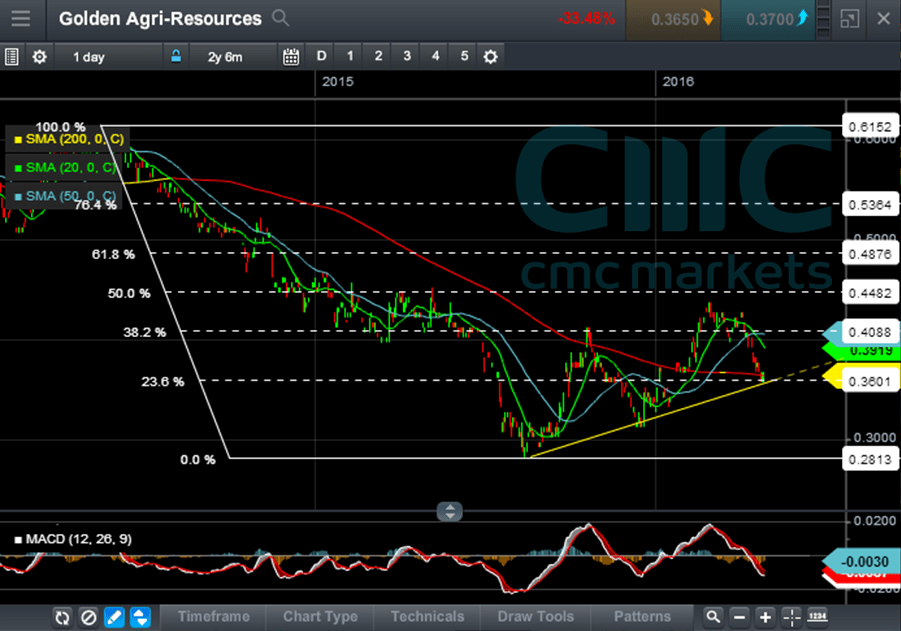Image resolution: width=901 pixels, height=631 pixels.
Task: Open the Technicals tab
Action: pyautogui.click(x=428, y=617)
